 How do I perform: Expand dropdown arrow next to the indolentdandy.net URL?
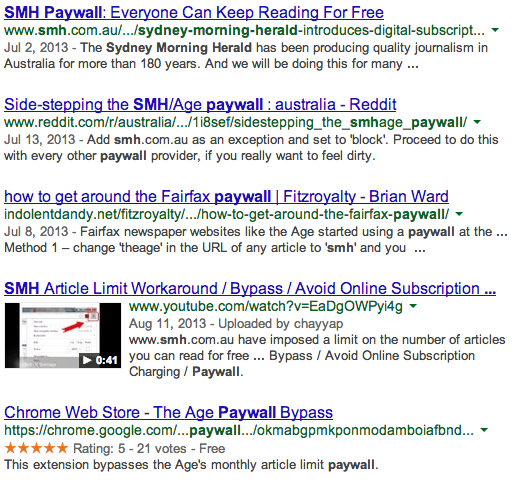pyautogui.click(x=459, y=214)
